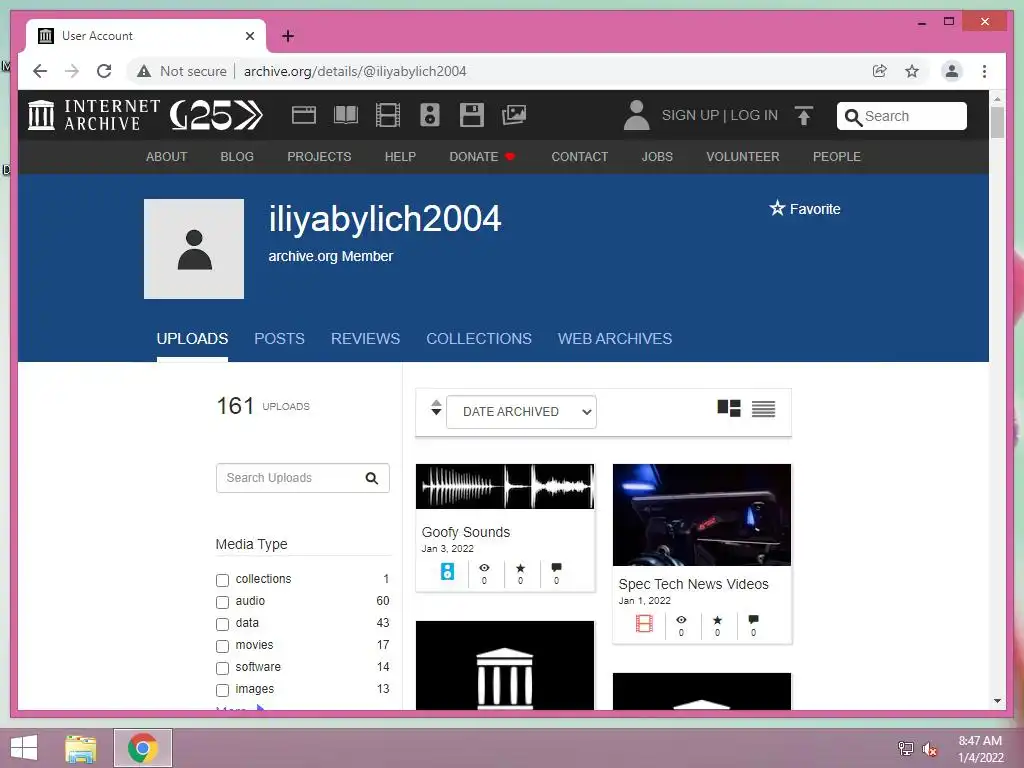Click the audio type icon on Goofy Sounds
This screenshot has height=768, width=1024.
(x=447, y=571)
